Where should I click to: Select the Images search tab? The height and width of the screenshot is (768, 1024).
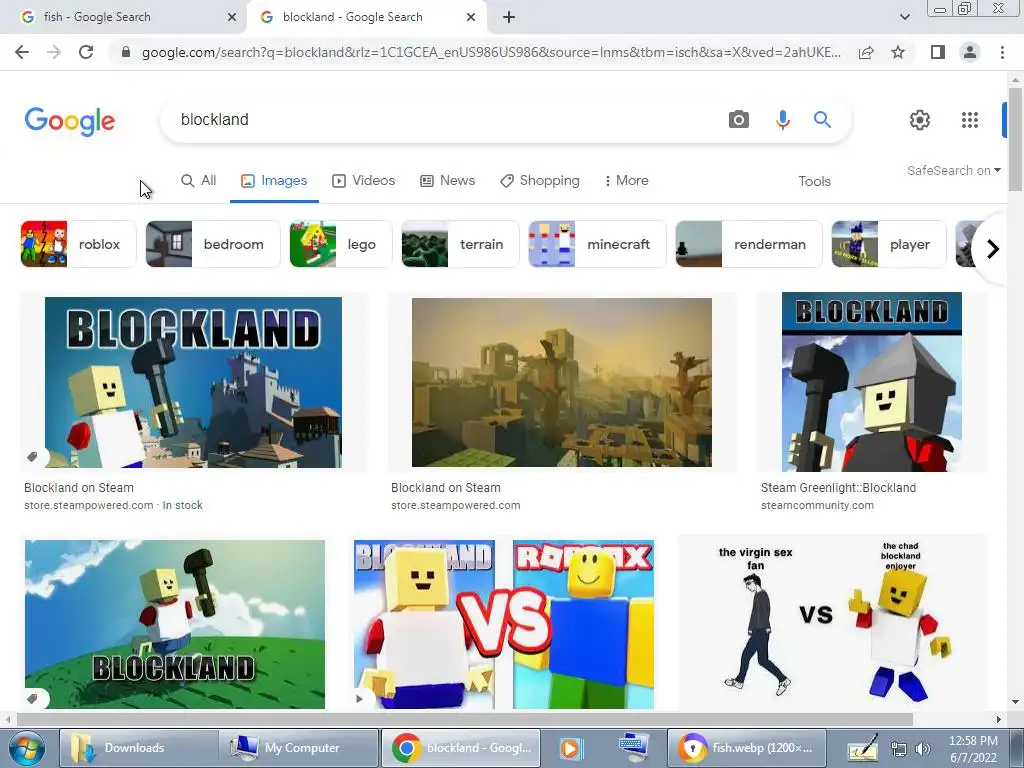274,181
